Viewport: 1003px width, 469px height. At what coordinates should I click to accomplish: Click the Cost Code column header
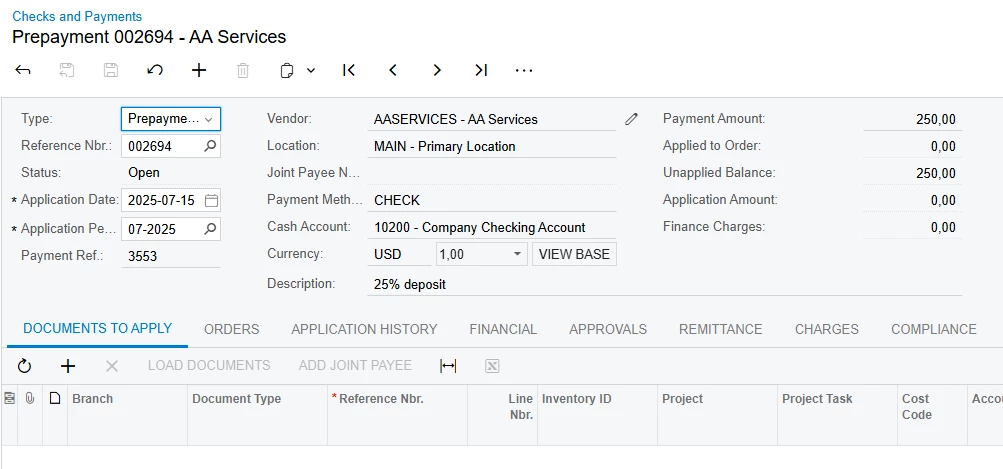[933, 415]
